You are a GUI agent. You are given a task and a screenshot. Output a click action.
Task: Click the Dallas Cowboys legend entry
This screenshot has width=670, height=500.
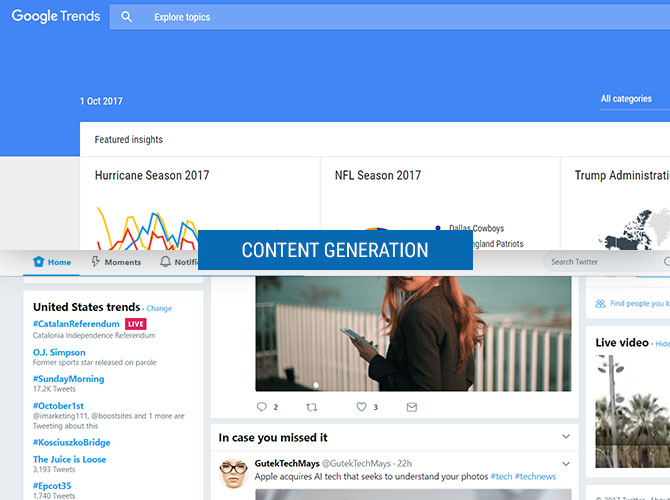pos(476,228)
